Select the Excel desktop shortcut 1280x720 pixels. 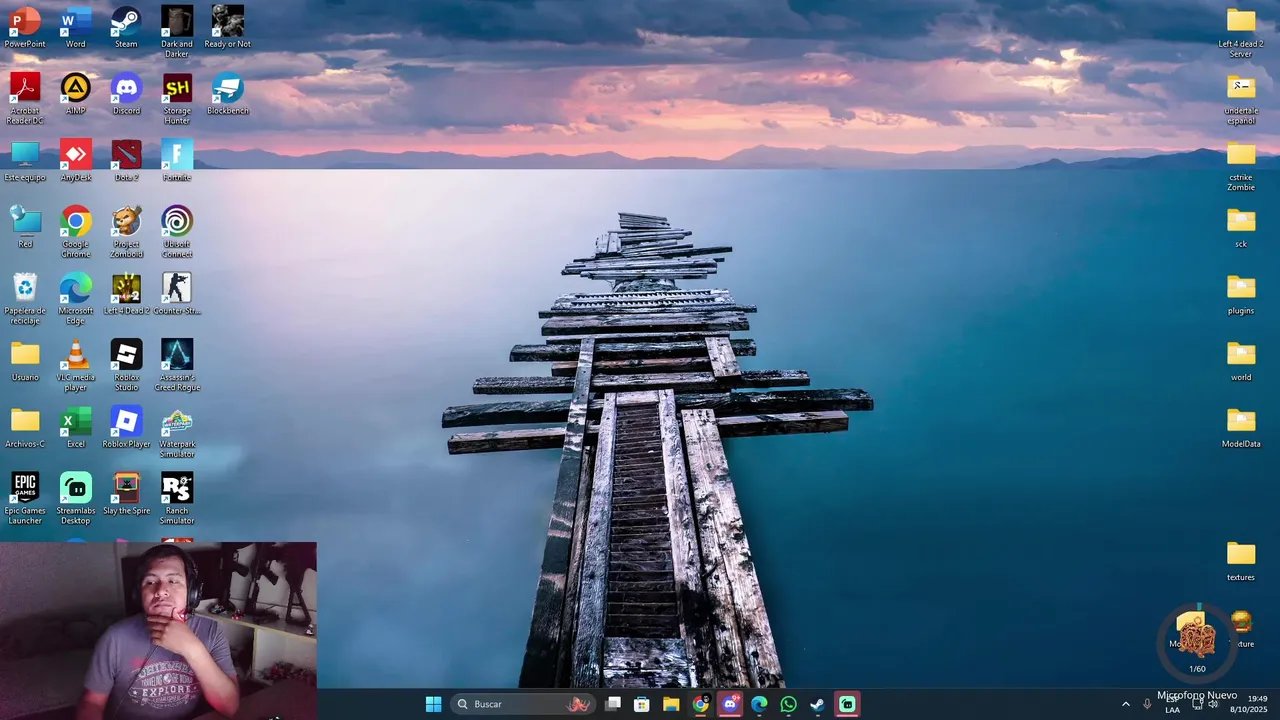tap(76, 428)
